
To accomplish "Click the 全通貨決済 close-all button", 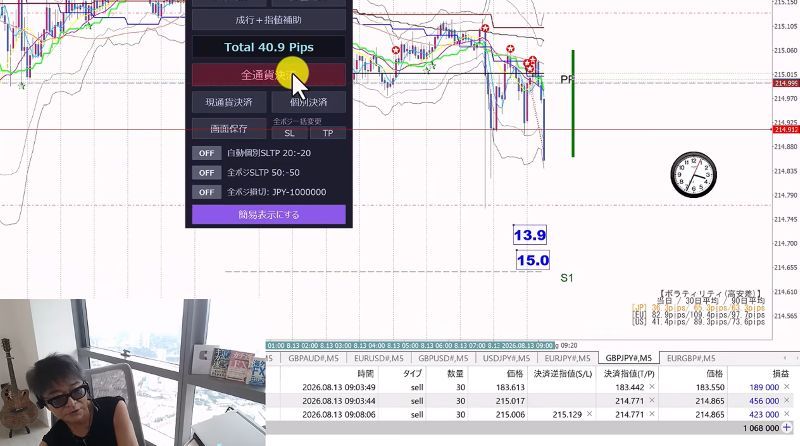I will pyautogui.click(x=269, y=75).
